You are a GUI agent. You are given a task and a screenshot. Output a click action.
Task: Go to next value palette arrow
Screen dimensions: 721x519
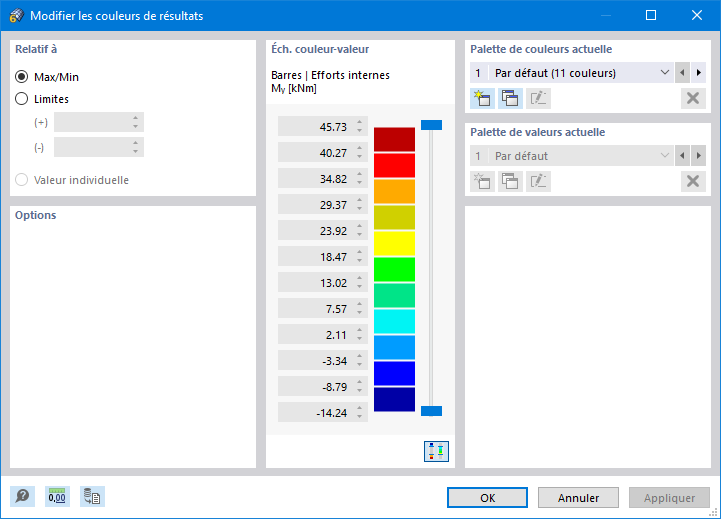click(698, 156)
